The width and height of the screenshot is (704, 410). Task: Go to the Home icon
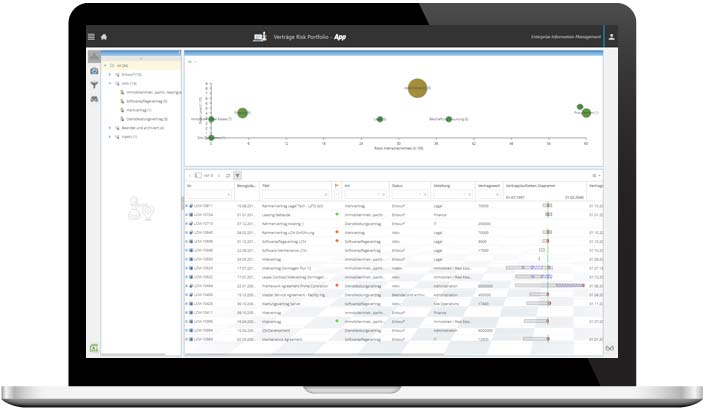pyautogui.click(x=104, y=37)
